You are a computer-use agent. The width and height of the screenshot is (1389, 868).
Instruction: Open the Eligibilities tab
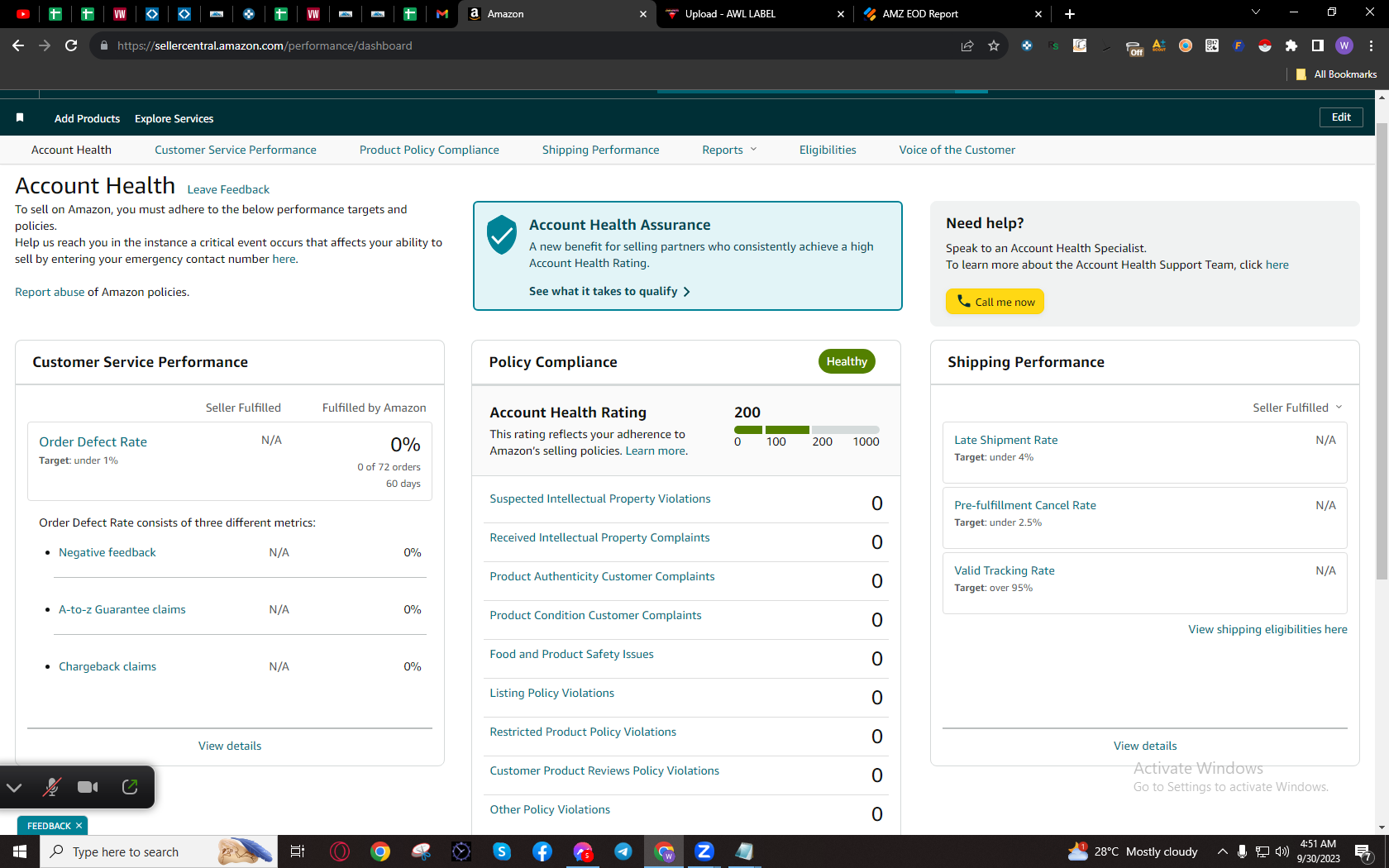coord(828,150)
